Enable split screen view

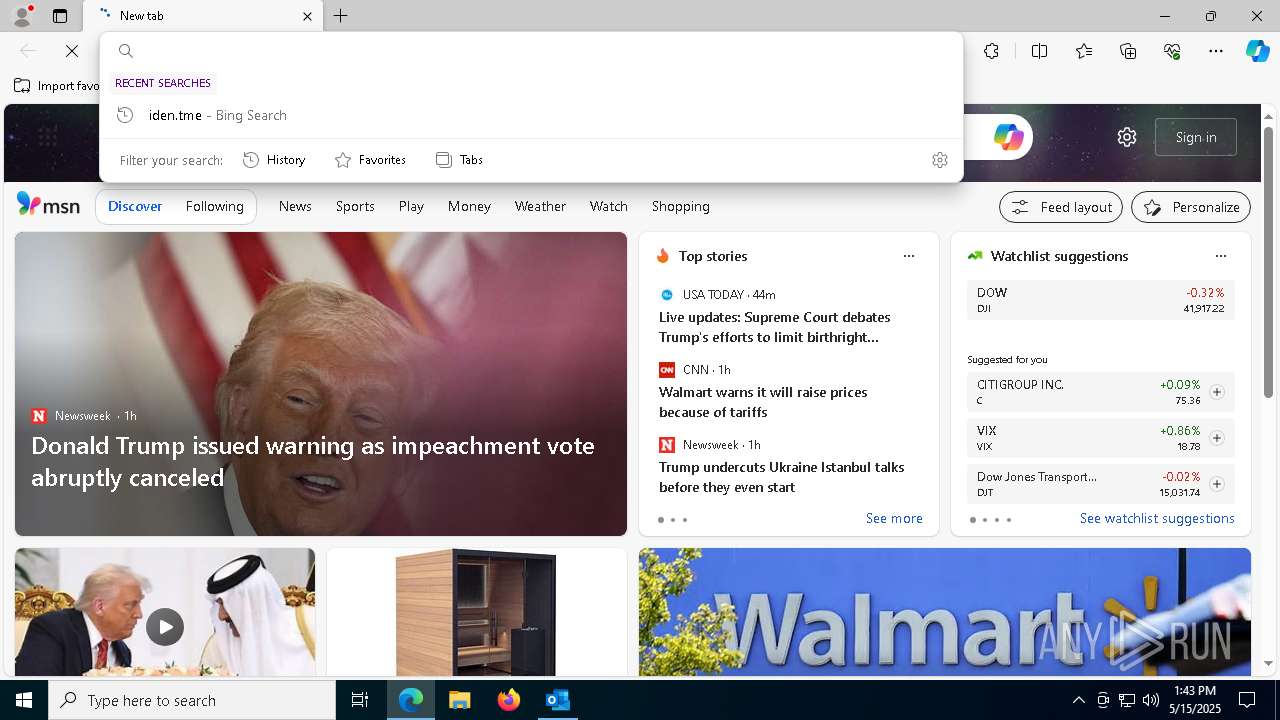(1039, 51)
